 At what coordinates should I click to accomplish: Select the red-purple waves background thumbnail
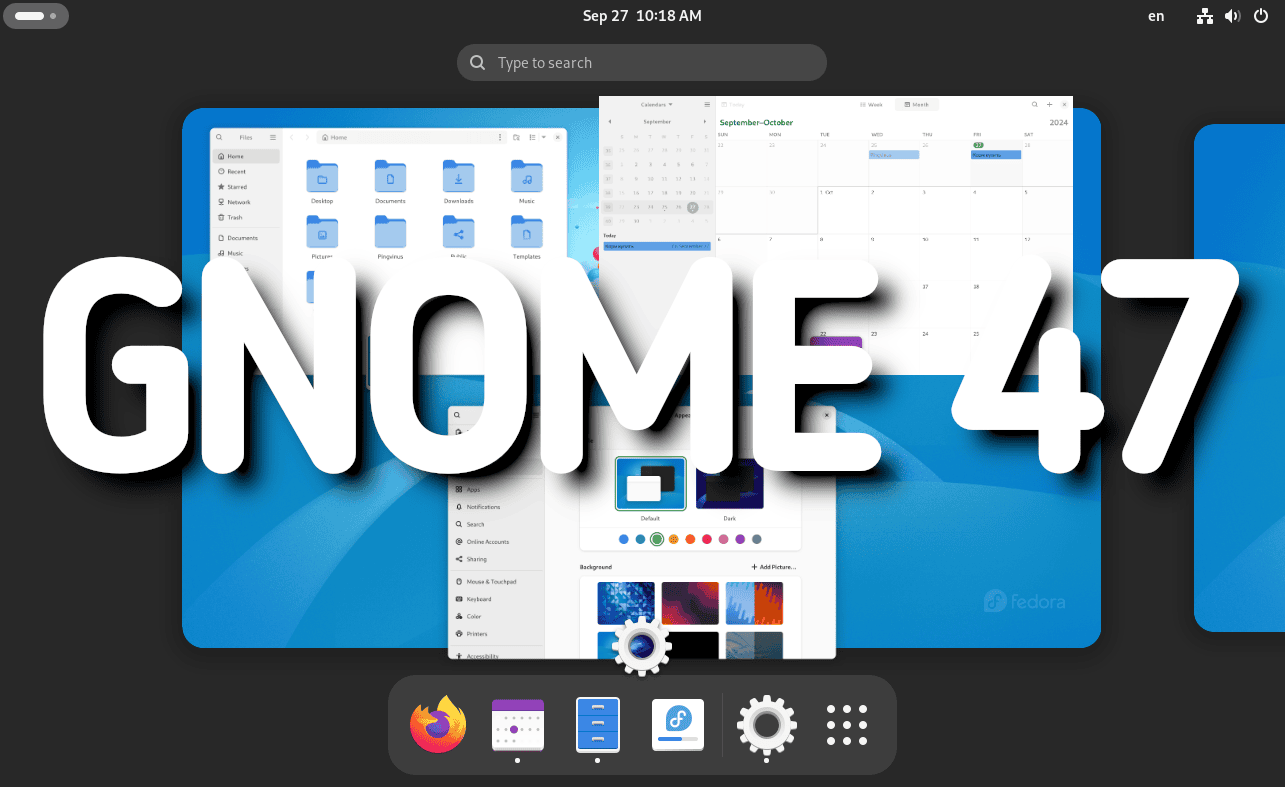(x=690, y=603)
